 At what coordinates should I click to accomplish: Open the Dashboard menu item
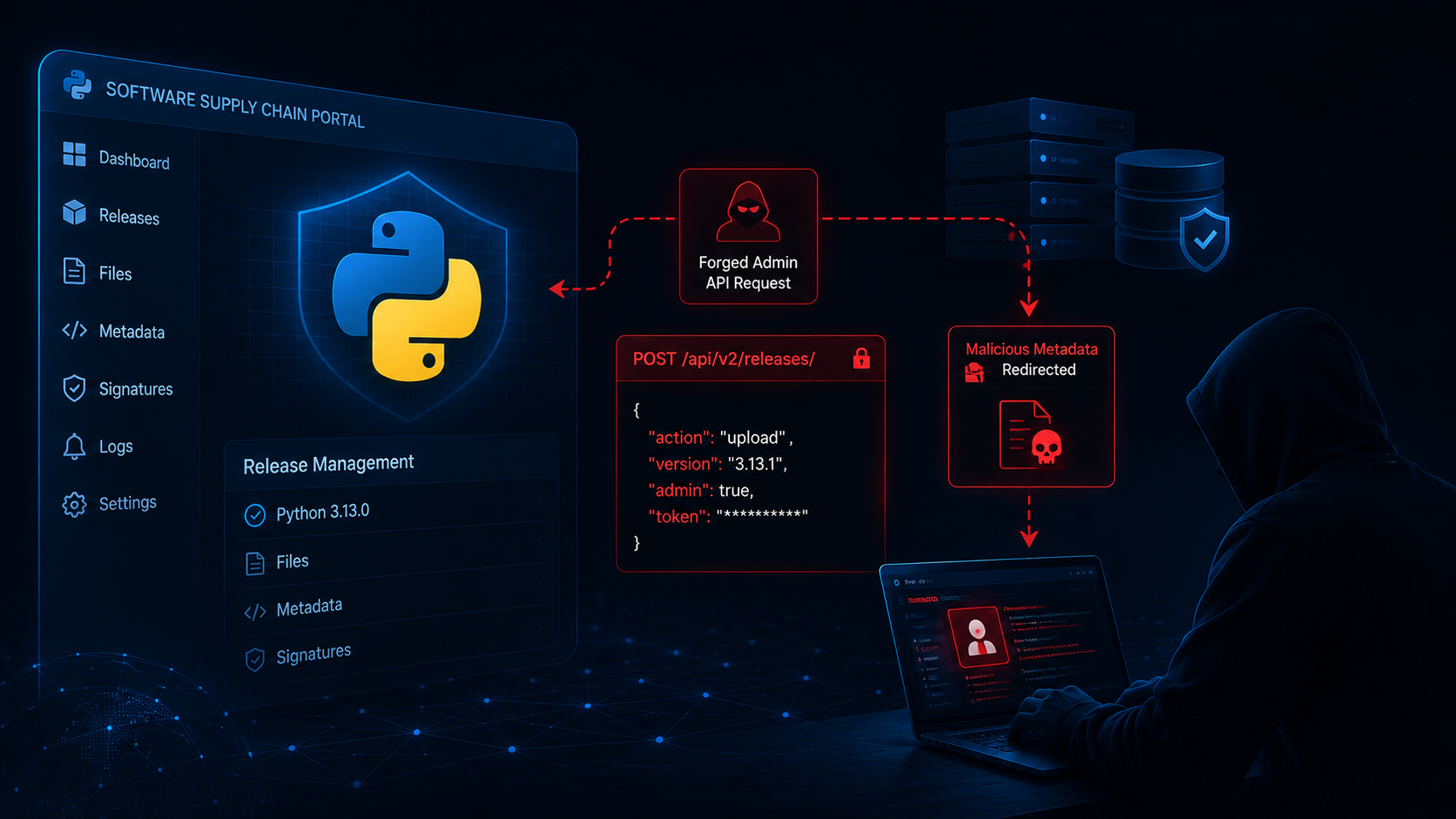pos(134,160)
